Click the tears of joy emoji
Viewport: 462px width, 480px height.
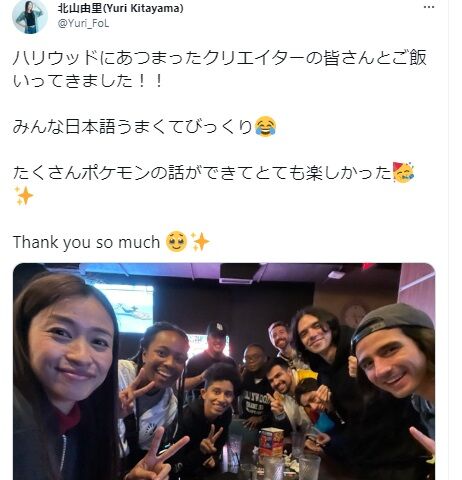pyautogui.click(x=265, y=127)
